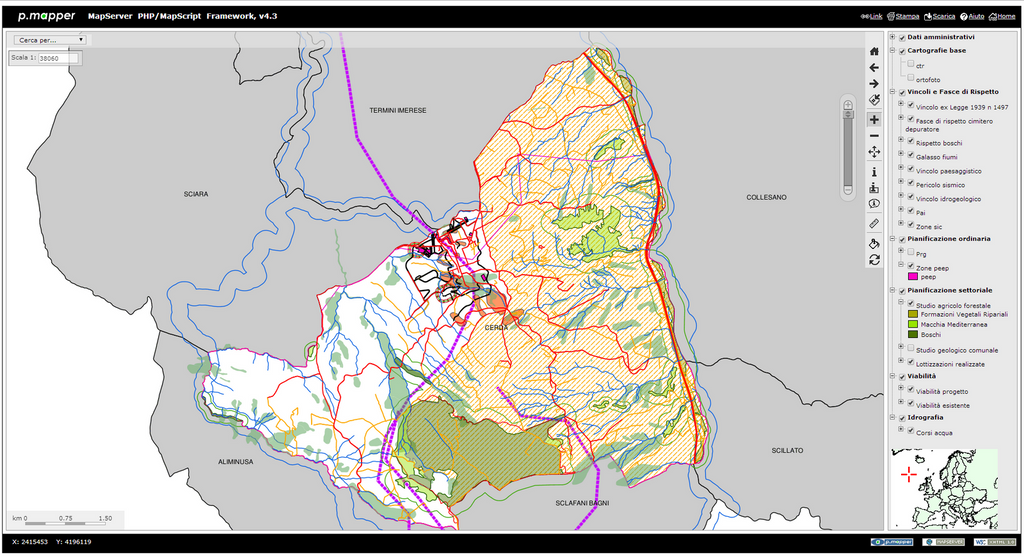This screenshot has height=559, width=1024.
Task: Collapse the Dati amministrativi group
Action: coord(892,37)
